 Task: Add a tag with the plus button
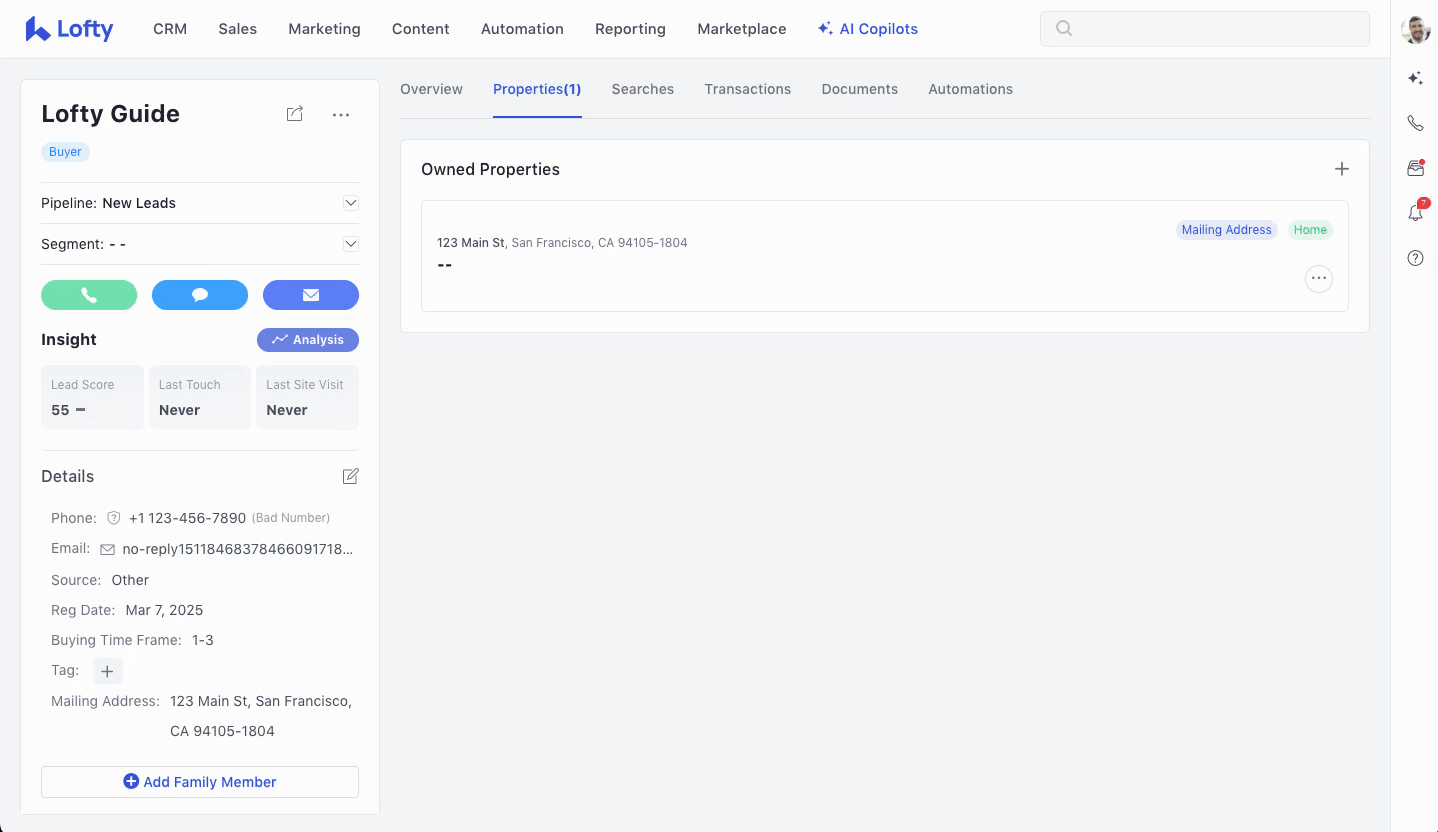(108, 671)
